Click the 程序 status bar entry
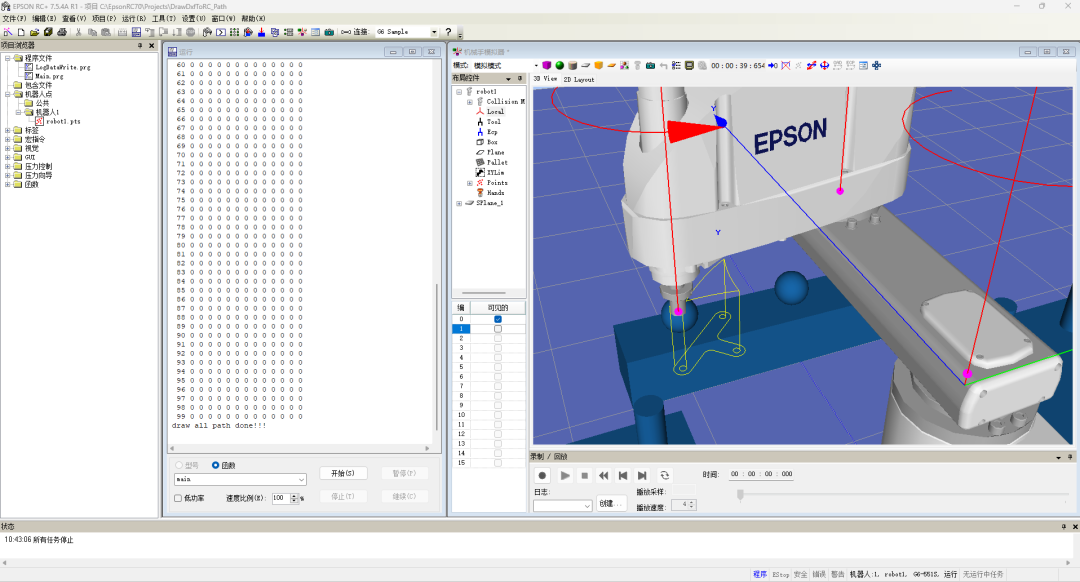The image size is (1080, 582). point(760,574)
